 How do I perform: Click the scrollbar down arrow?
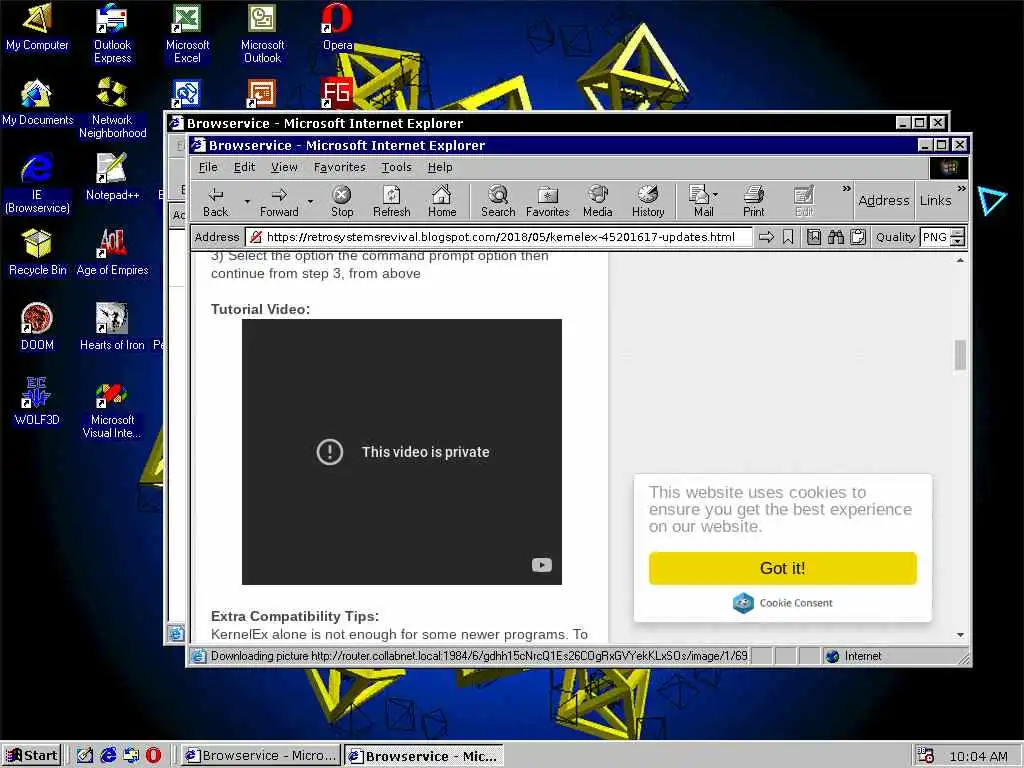[960, 635]
